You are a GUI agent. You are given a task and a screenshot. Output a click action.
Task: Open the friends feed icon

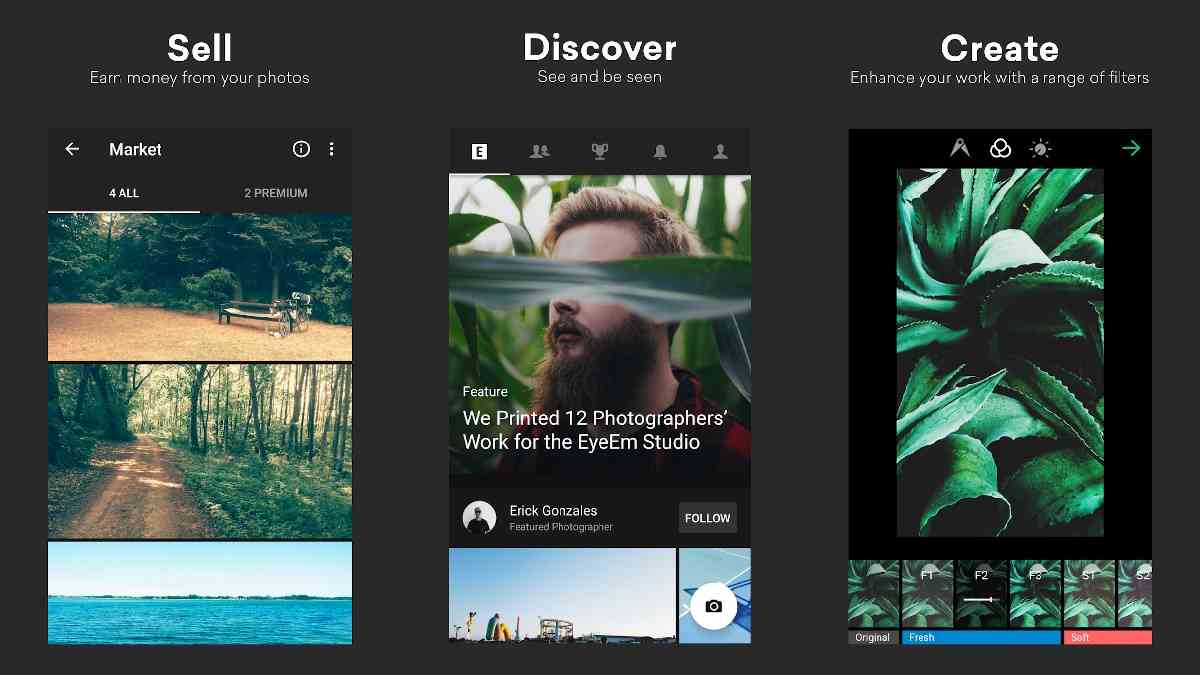click(x=539, y=152)
